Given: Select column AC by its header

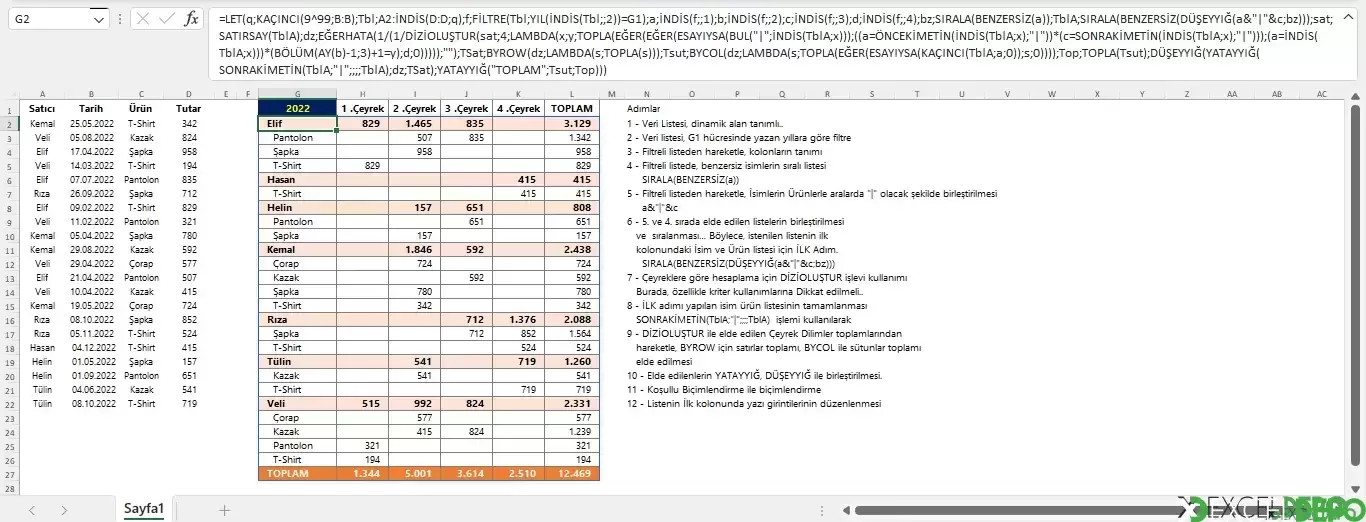Looking at the screenshot, I should pyautogui.click(x=1321, y=94).
